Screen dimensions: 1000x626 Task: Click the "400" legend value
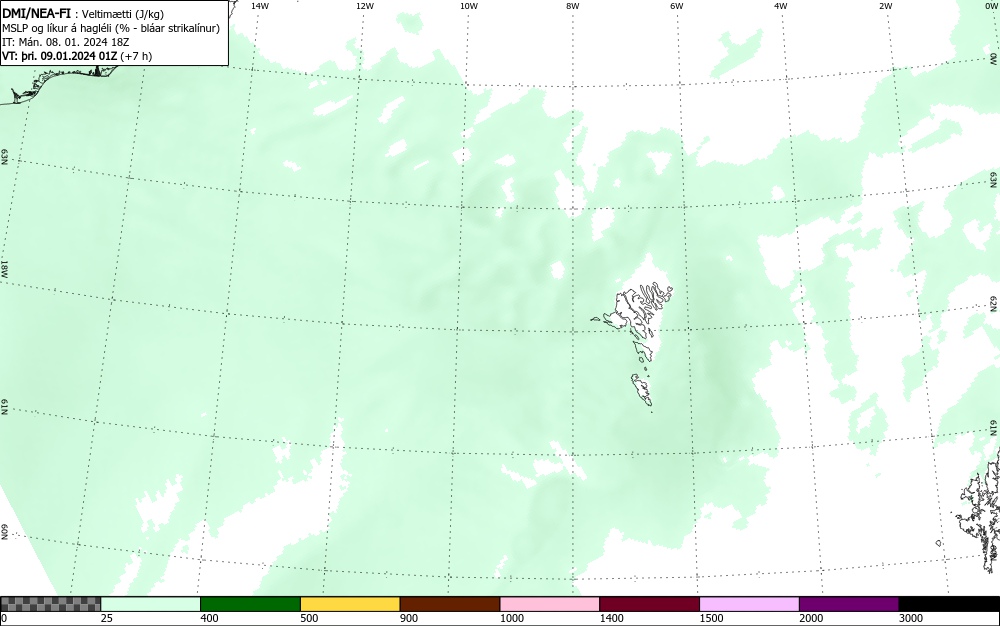click(x=209, y=618)
